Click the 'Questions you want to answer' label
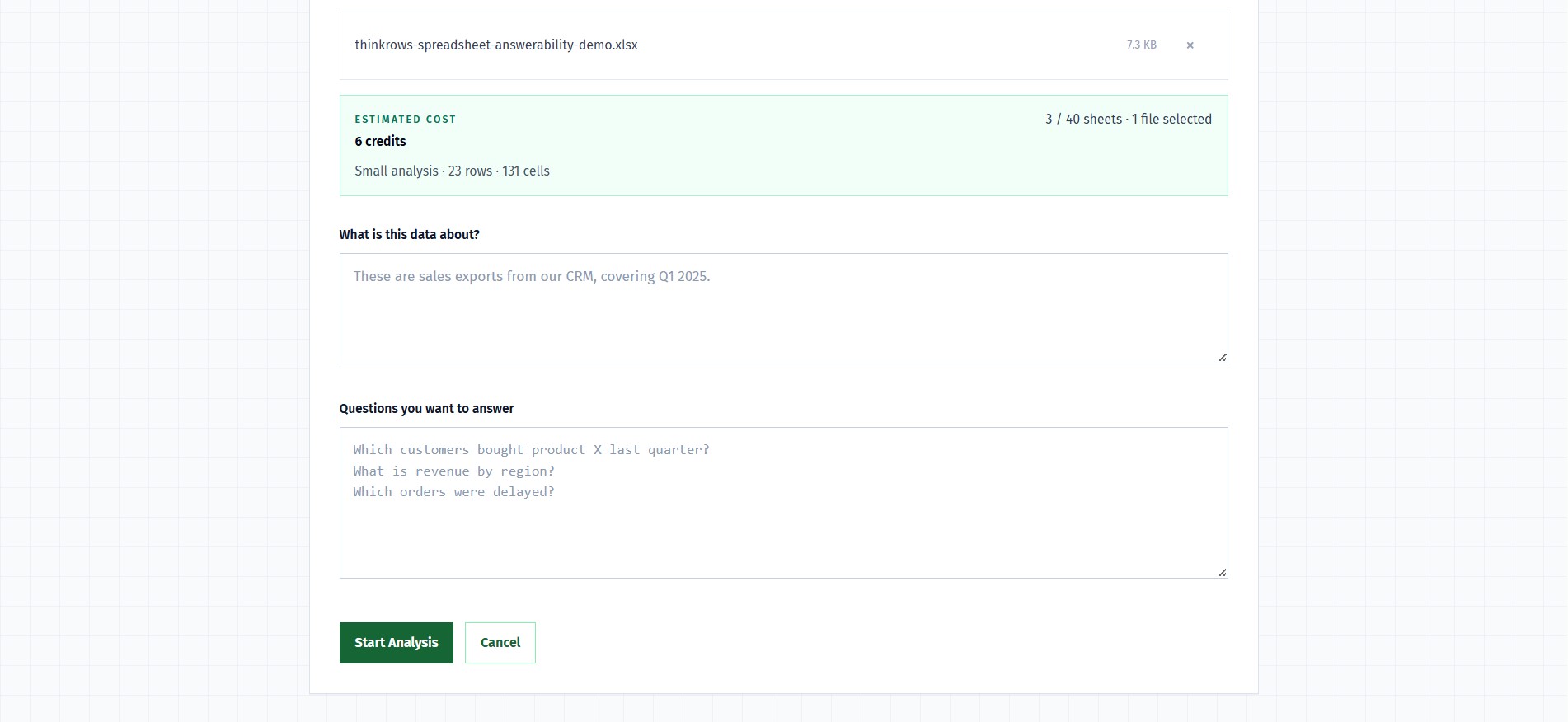Image resolution: width=1568 pixels, height=722 pixels. (x=427, y=409)
